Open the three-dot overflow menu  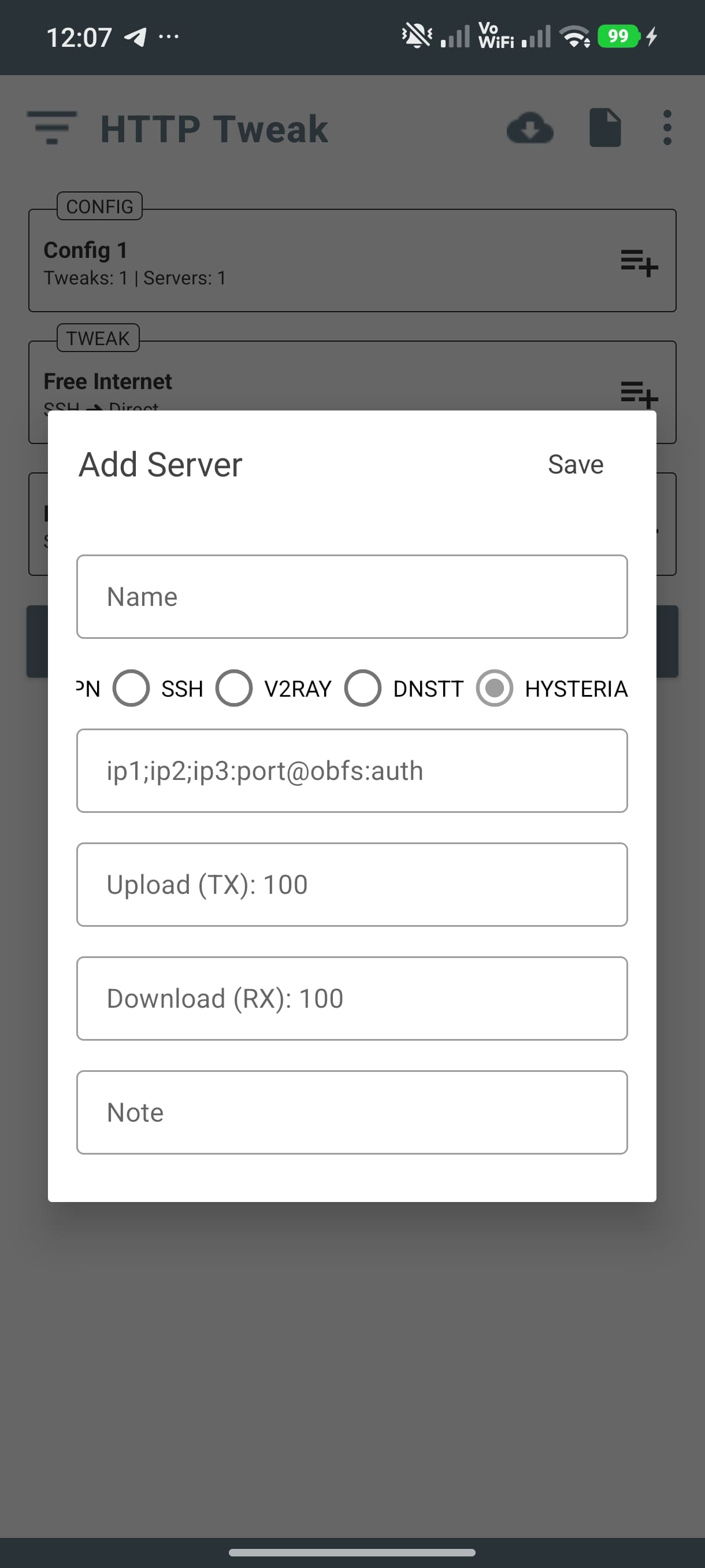[667, 128]
